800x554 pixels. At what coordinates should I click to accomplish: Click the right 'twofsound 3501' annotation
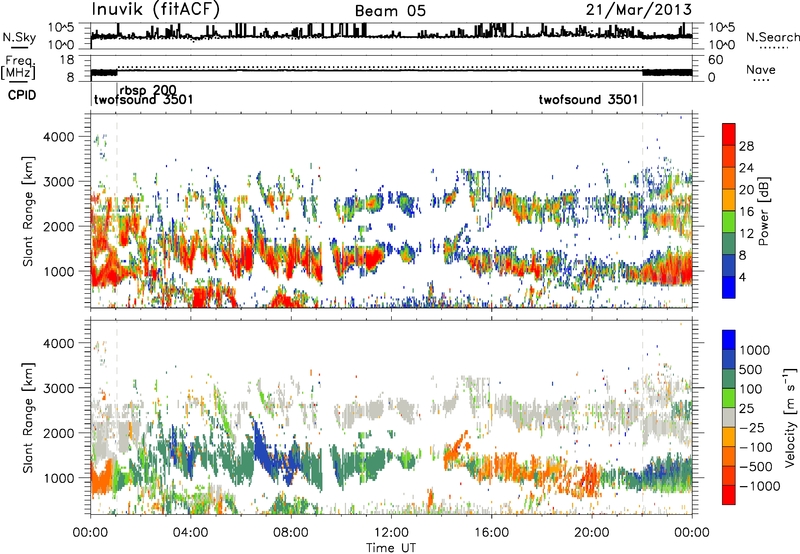point(588,99)
